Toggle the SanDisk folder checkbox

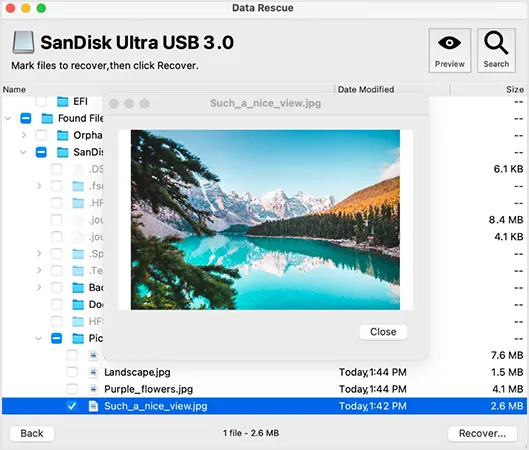pos(41,152)
